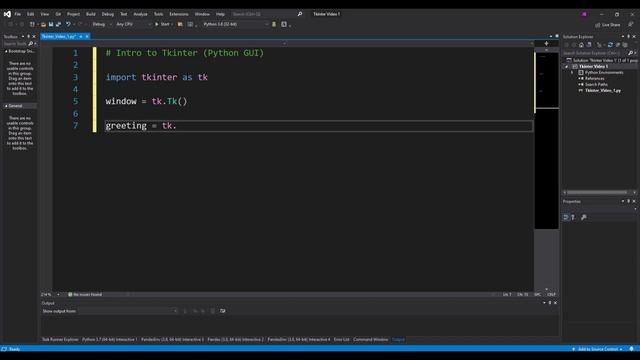Switch to the Error List tab

tap(342, 339)
